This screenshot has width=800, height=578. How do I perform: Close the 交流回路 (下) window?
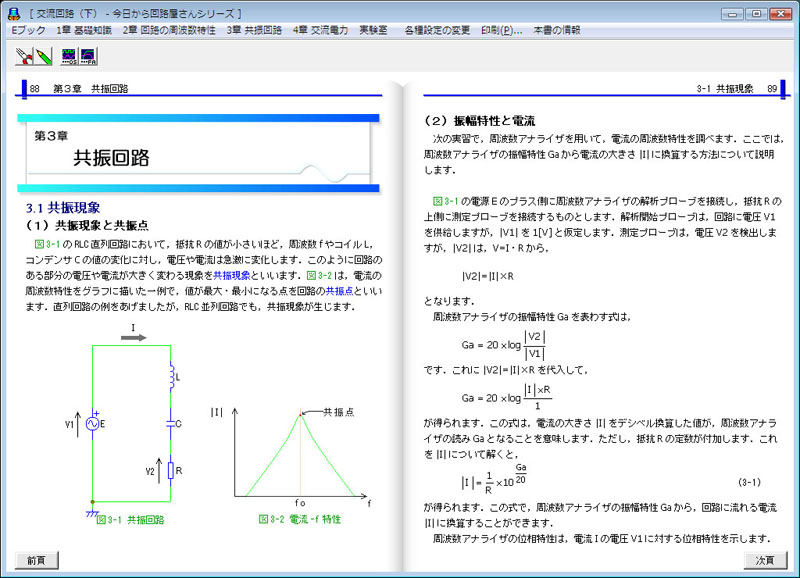(781, 14)
